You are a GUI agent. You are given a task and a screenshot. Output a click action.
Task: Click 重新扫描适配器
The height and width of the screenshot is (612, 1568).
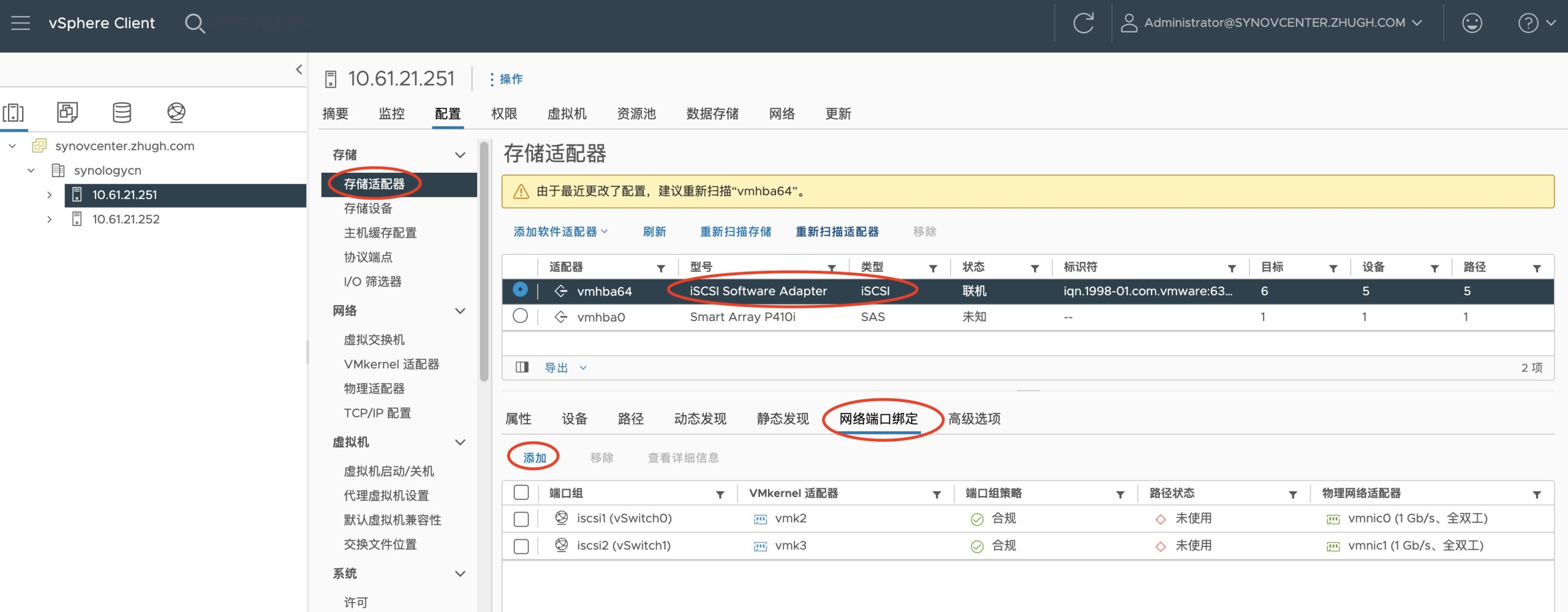click(837, 232)
